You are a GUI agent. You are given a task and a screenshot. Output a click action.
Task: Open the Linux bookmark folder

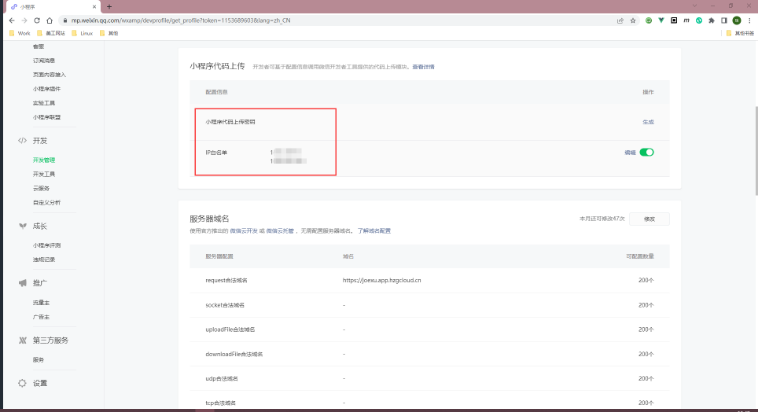click(82, 33)
